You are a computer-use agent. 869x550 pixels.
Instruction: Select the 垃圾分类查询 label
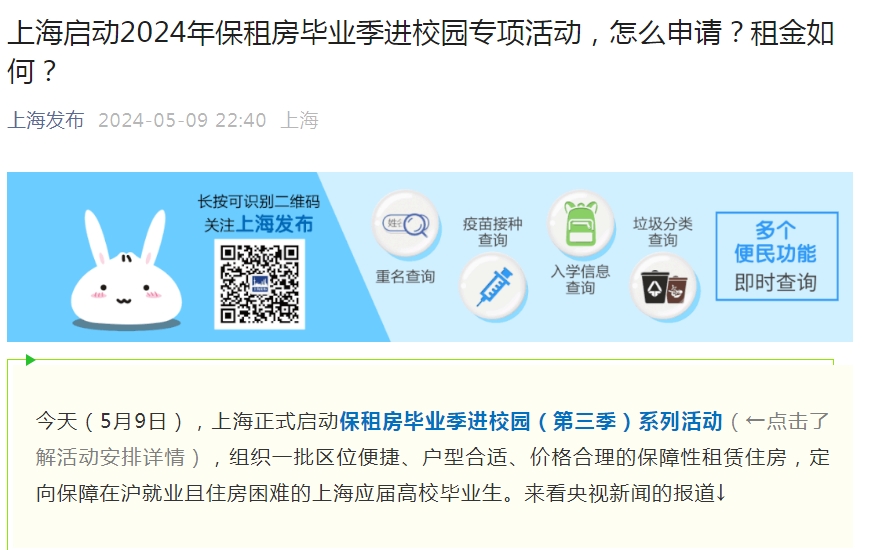[663, 232]
